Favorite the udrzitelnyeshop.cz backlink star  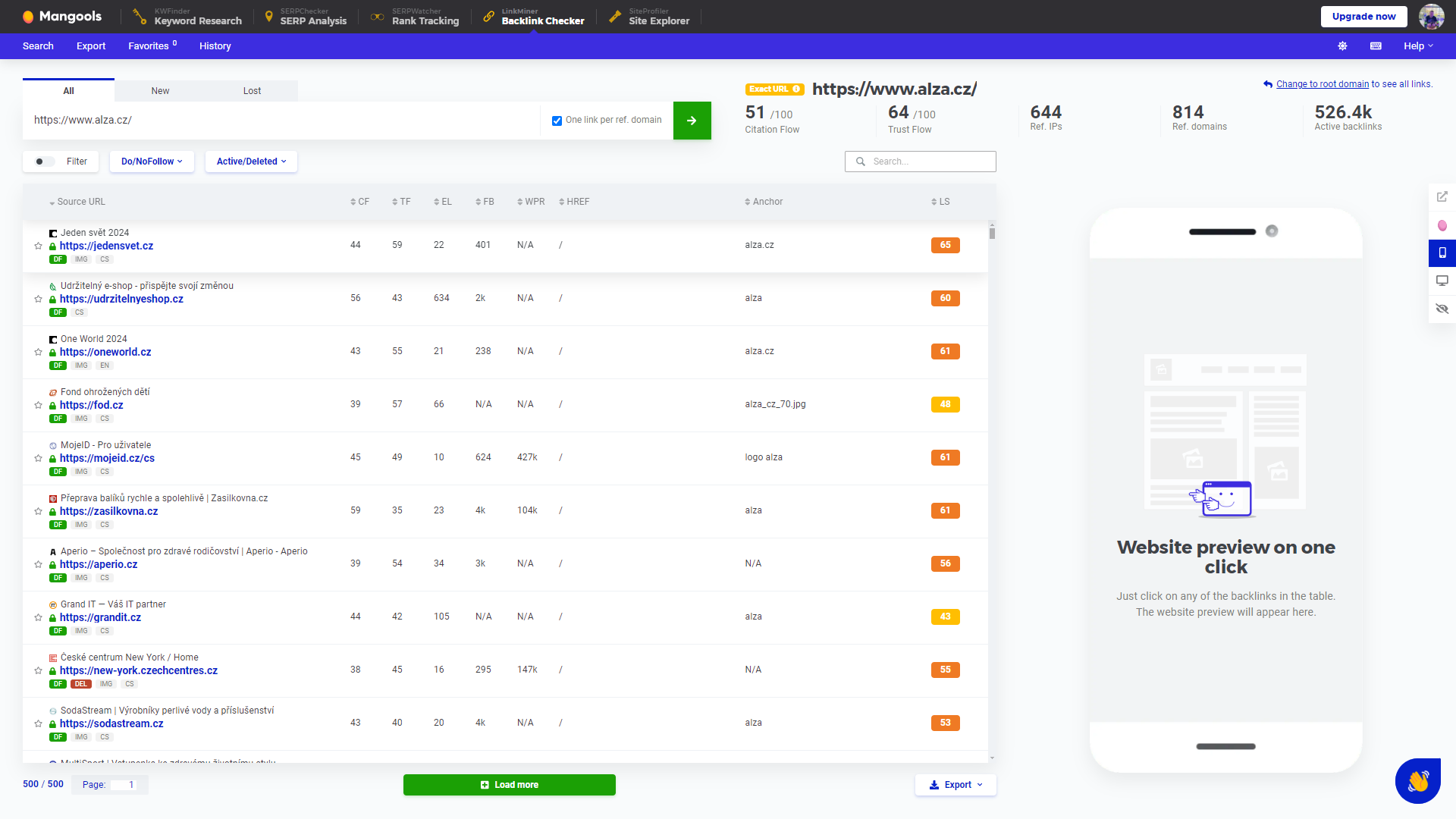(38, 299)
